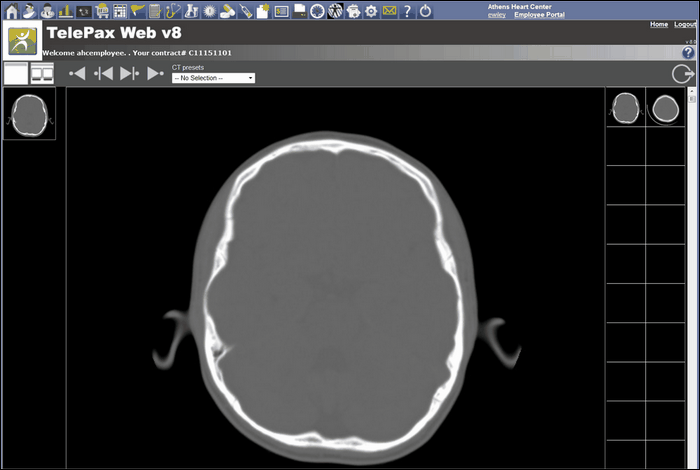Open the calendar grid icon
The width and height of the screenshot is (700, 470).
[x=119, y=11]
